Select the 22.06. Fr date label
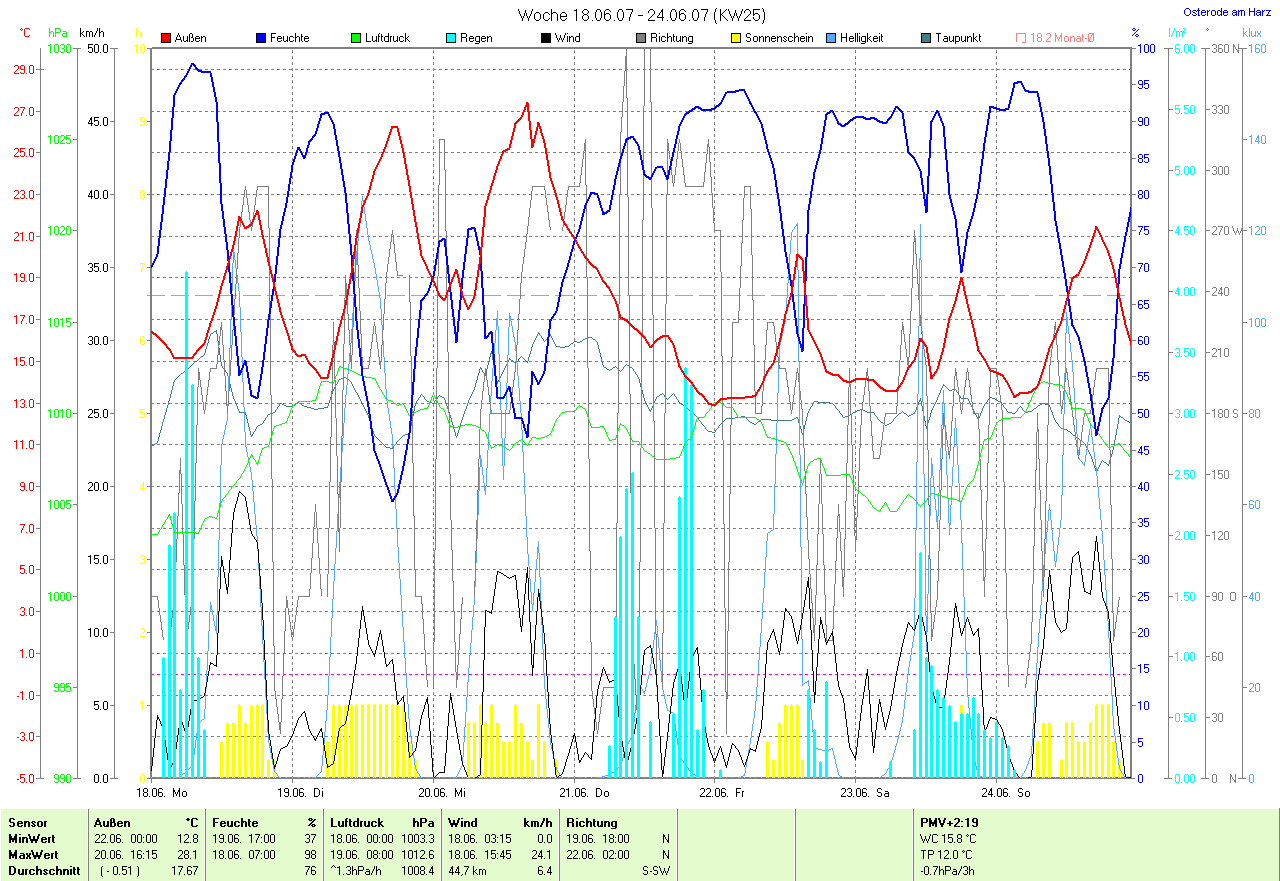 point(723,793)
